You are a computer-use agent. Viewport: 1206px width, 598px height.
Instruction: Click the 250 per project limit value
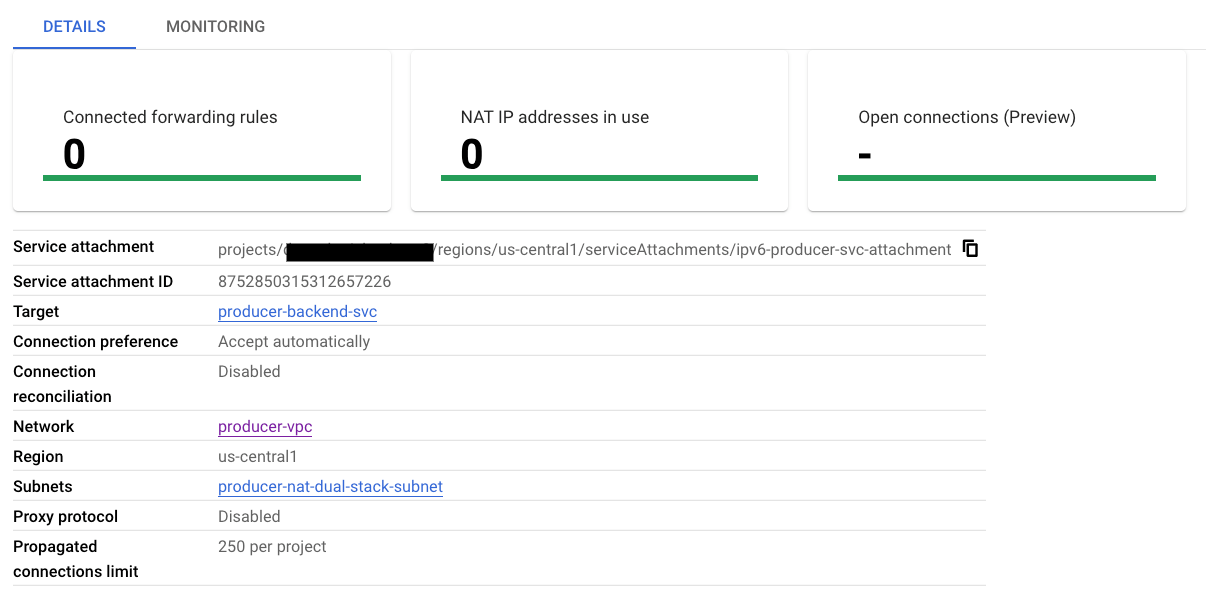tap(272, 547)
